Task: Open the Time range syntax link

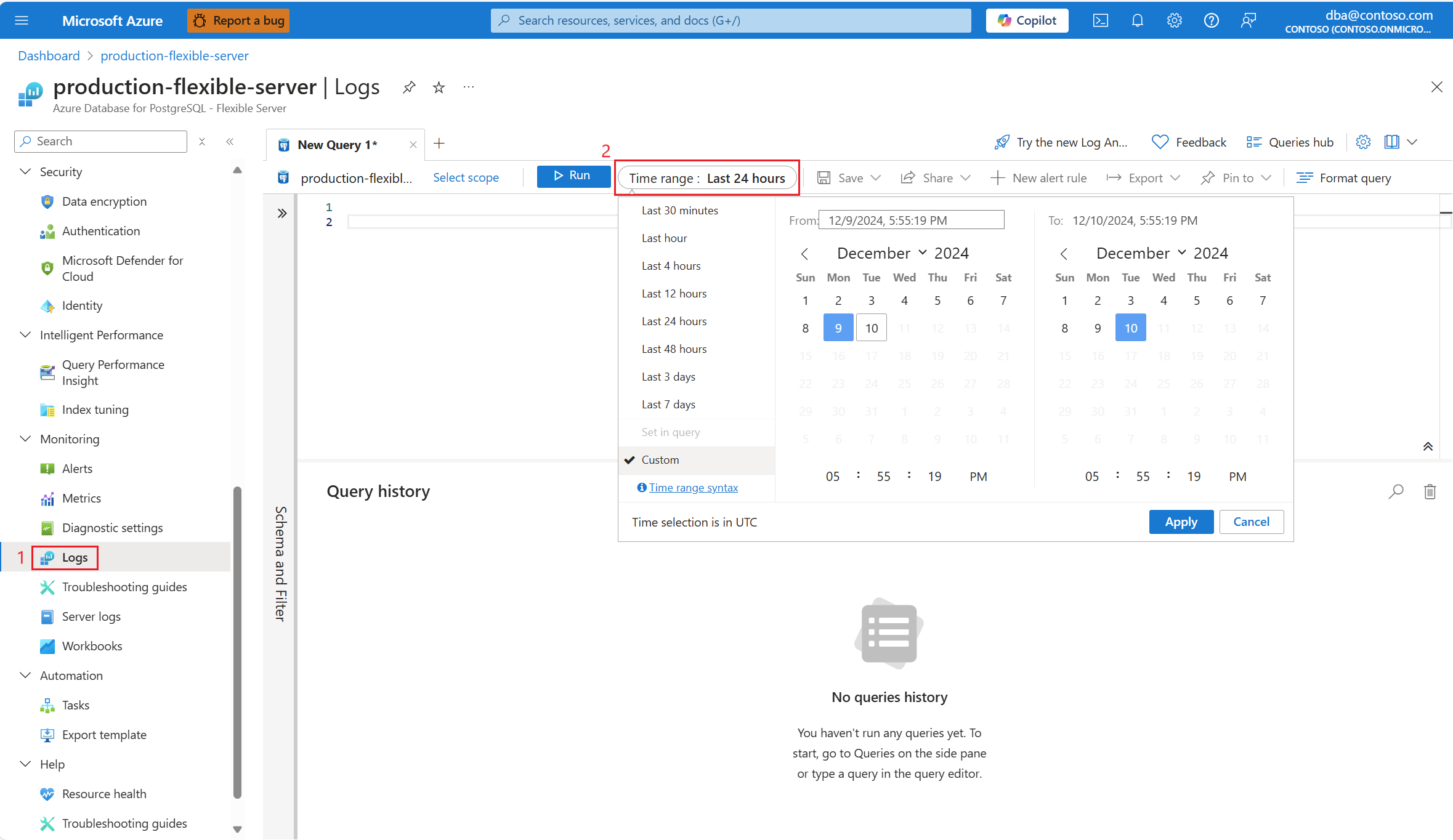Action: pyautogui.click(x=693, y=488)
